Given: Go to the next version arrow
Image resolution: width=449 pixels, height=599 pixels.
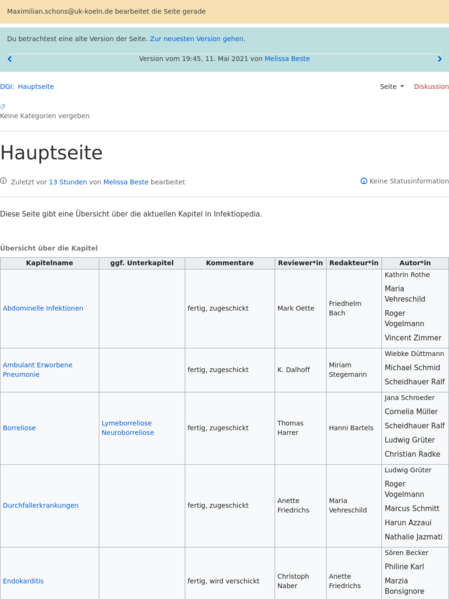Looking at the screenshot, I should [439, 59].
